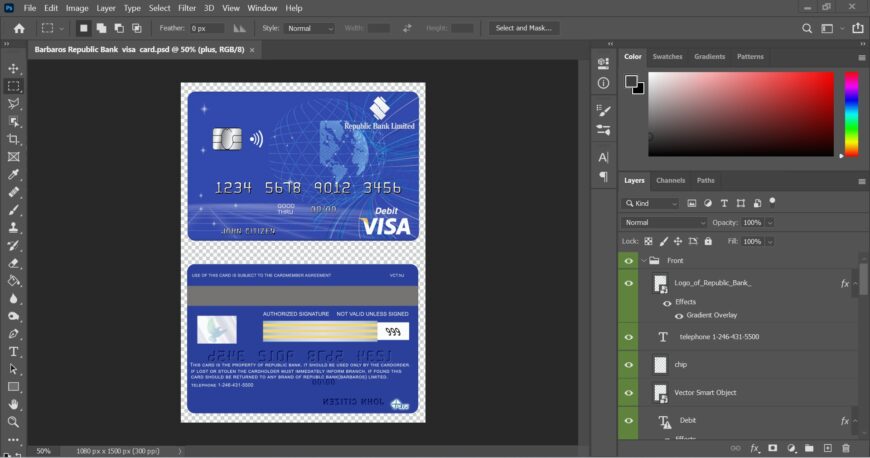Open the Search magnifier icon top right

pyautogui.click(x=807, y=28)
